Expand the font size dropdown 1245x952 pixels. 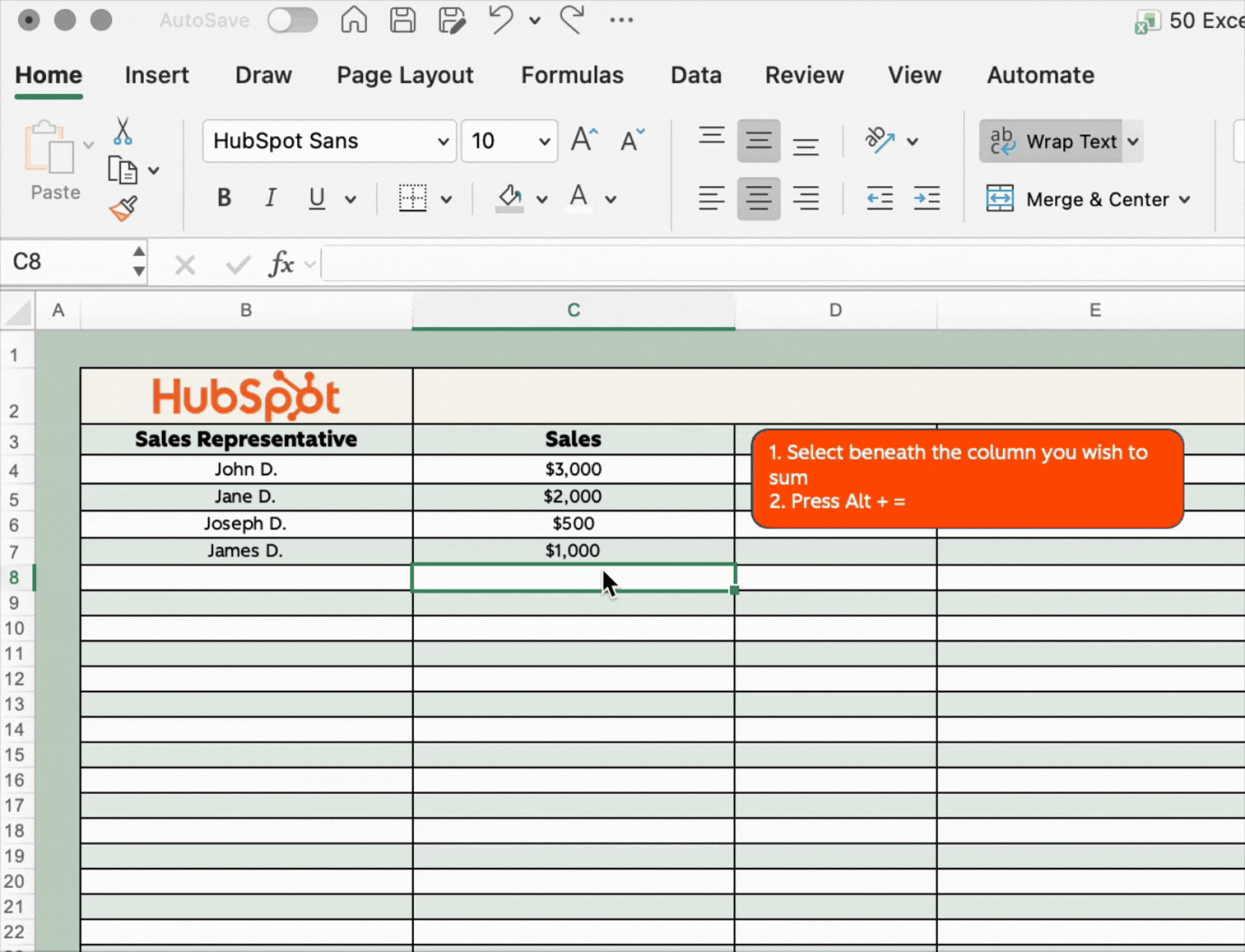coord(544,142)
